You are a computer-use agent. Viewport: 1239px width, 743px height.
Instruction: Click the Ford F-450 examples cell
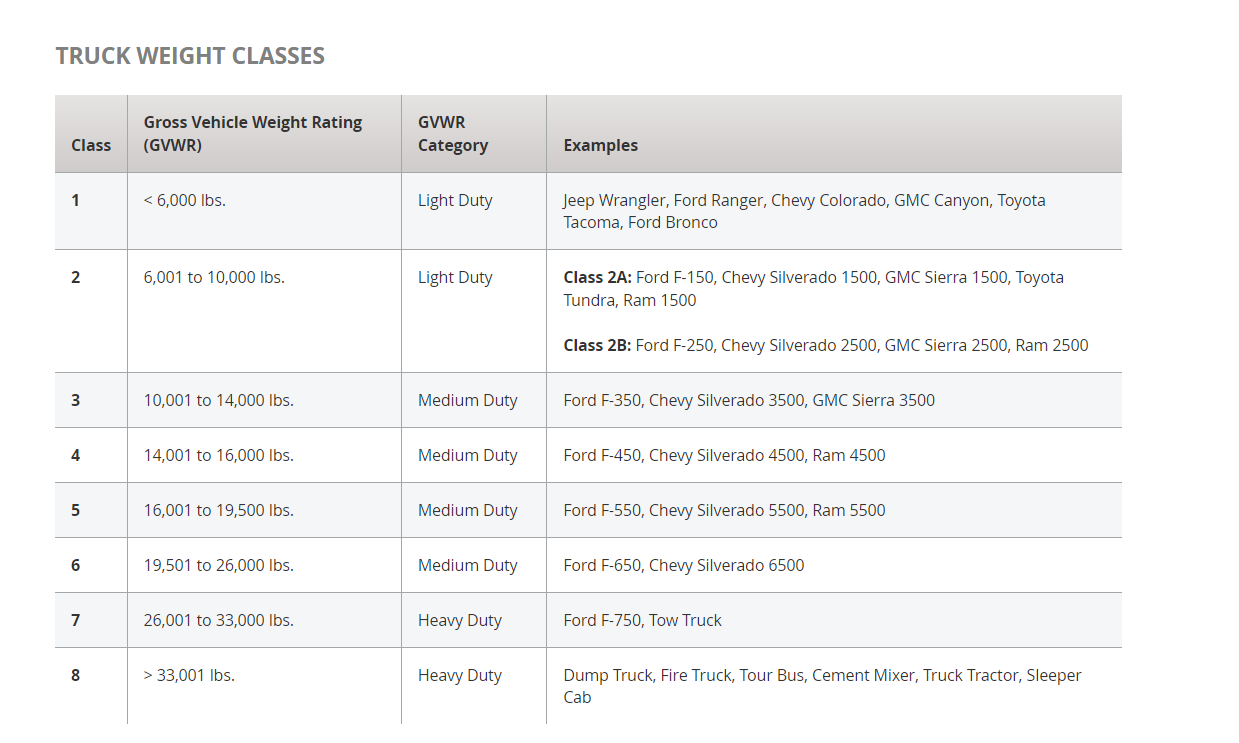[x=724, y=455]
